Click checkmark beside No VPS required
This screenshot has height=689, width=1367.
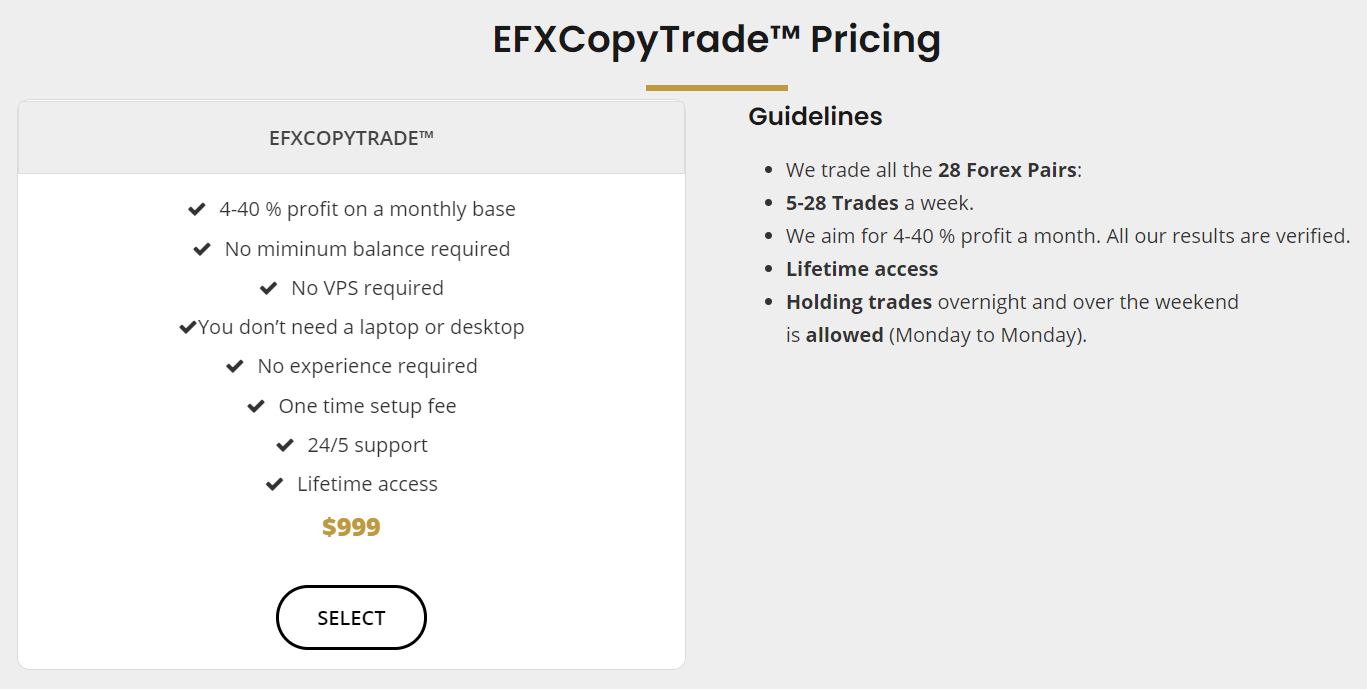pyautogui.click(x=268, y=288)
